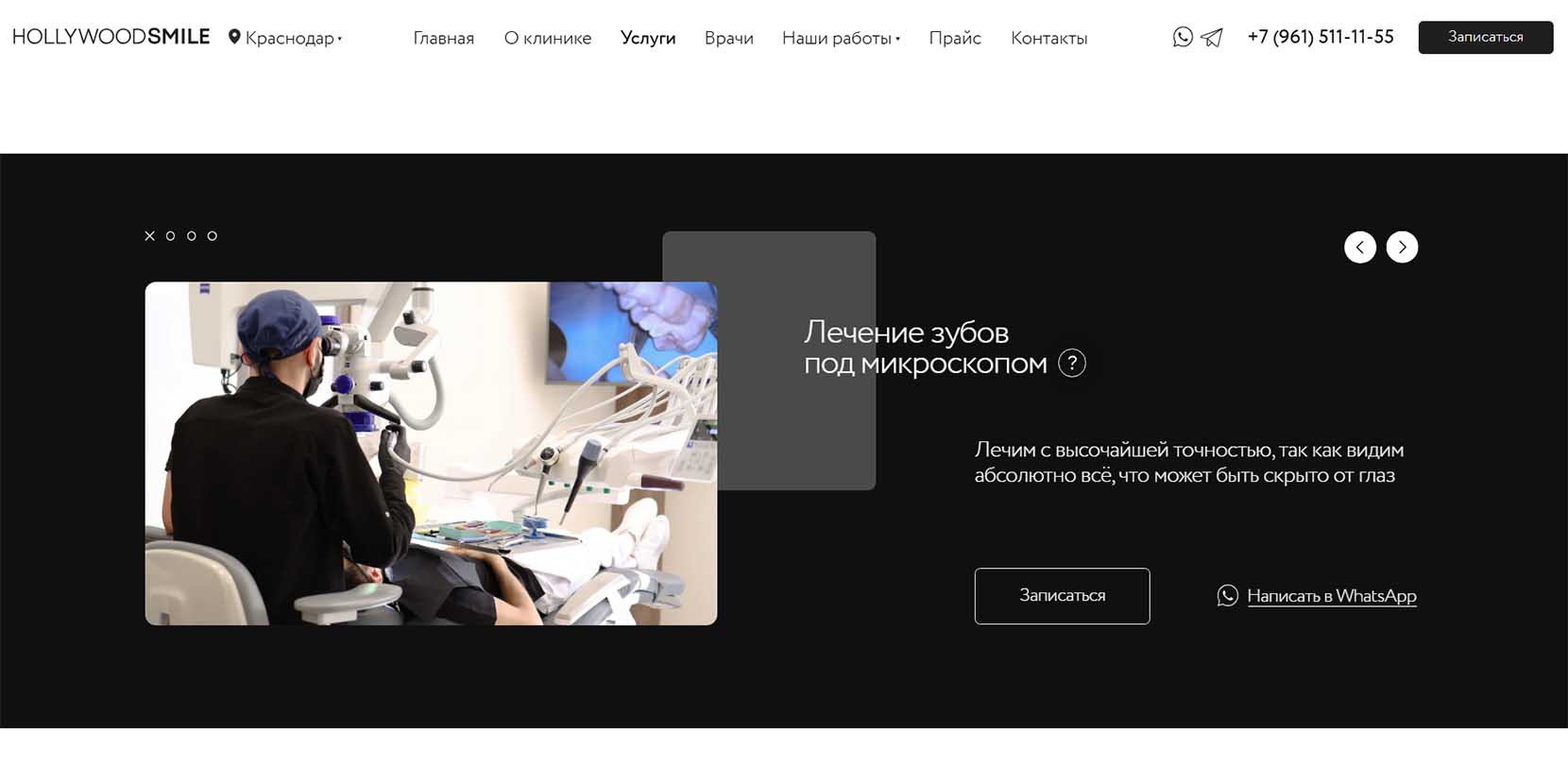Screen dimensions: 1568x784
Task: Open the Услуги menu item
Action: tap(648, 38)
